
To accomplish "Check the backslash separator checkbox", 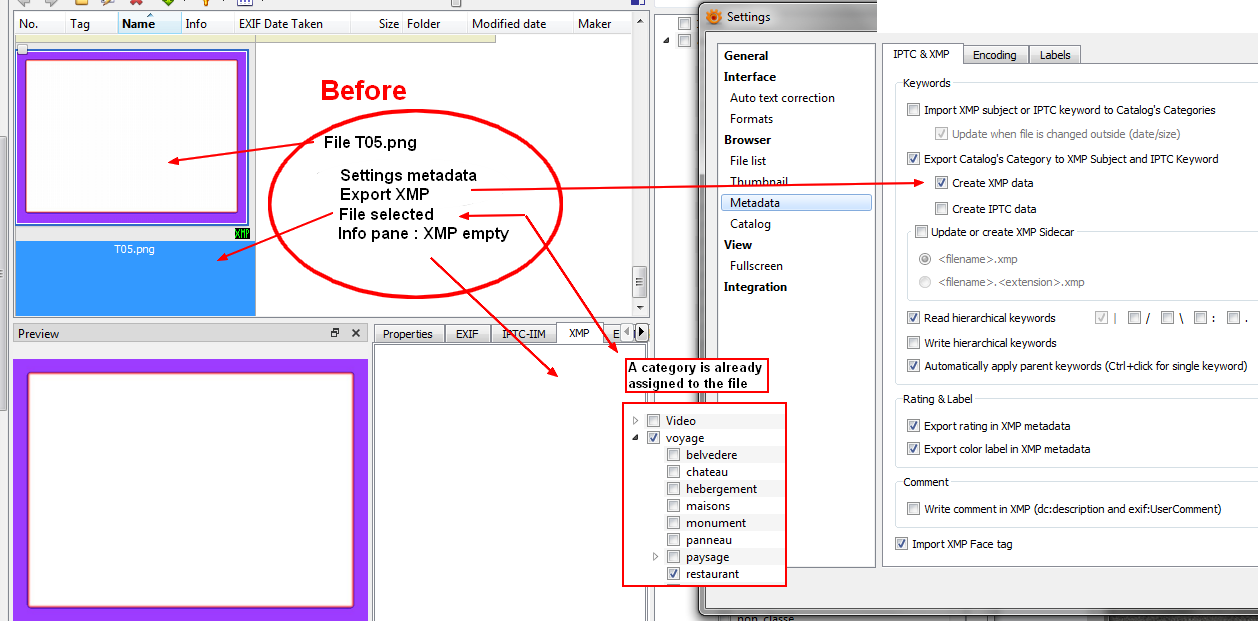I will [1167, 318].
